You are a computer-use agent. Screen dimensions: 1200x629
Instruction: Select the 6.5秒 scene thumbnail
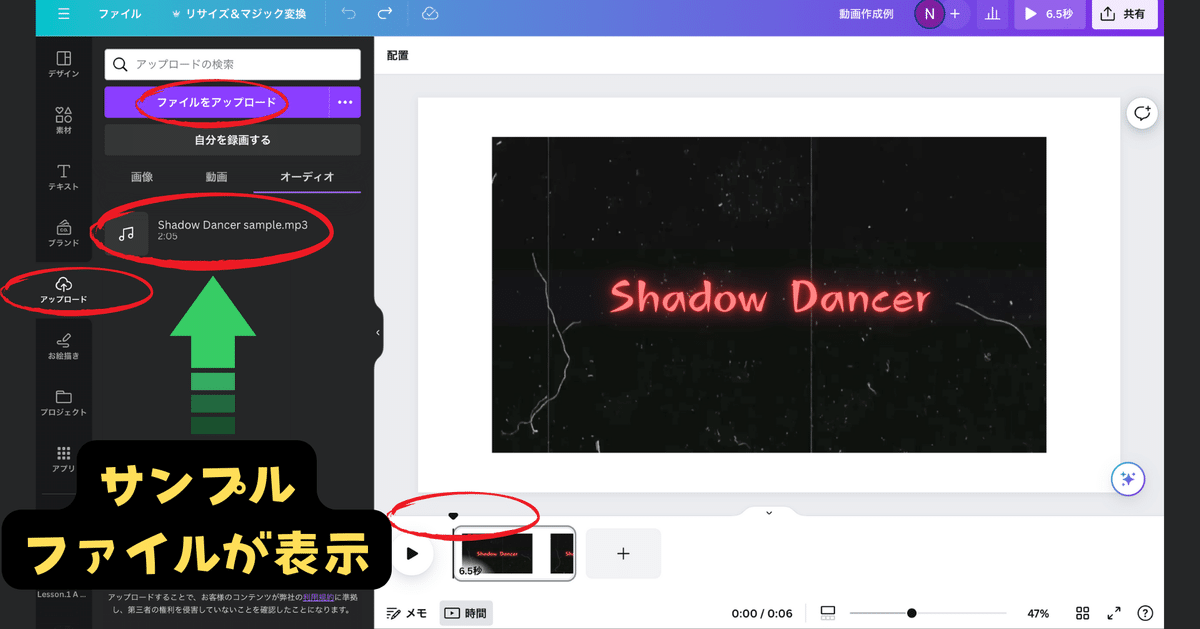[514, 553]
